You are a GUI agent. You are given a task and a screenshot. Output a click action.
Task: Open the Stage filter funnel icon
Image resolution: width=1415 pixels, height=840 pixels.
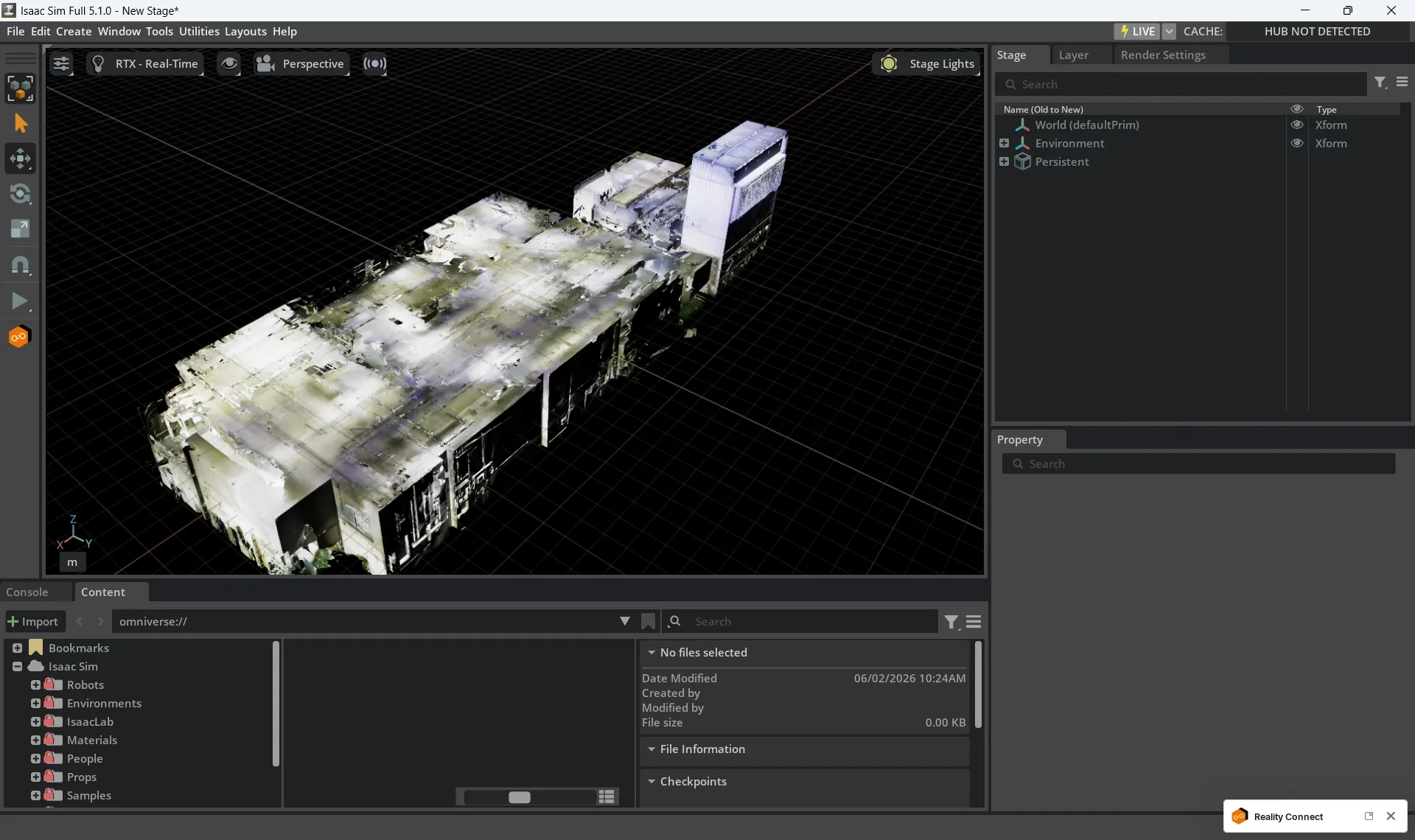click(x=1380, y=83)
